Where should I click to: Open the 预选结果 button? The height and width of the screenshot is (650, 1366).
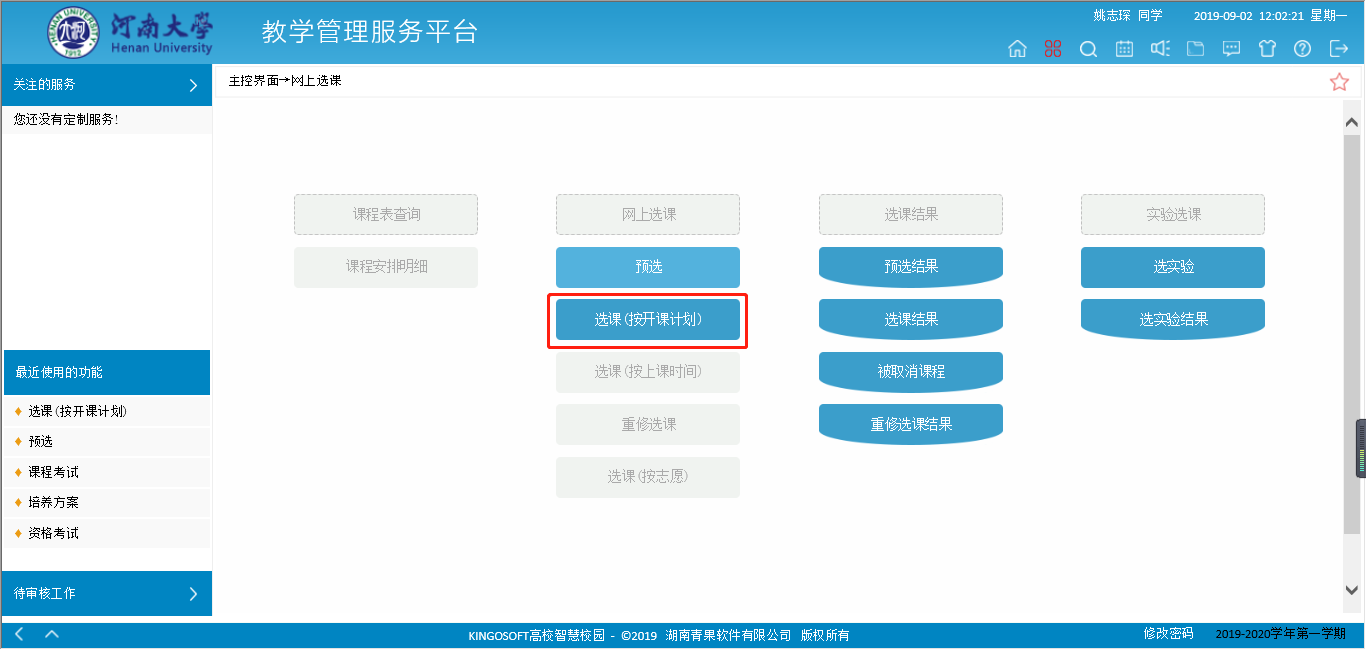pyautogui.click(x=911, y=267)
